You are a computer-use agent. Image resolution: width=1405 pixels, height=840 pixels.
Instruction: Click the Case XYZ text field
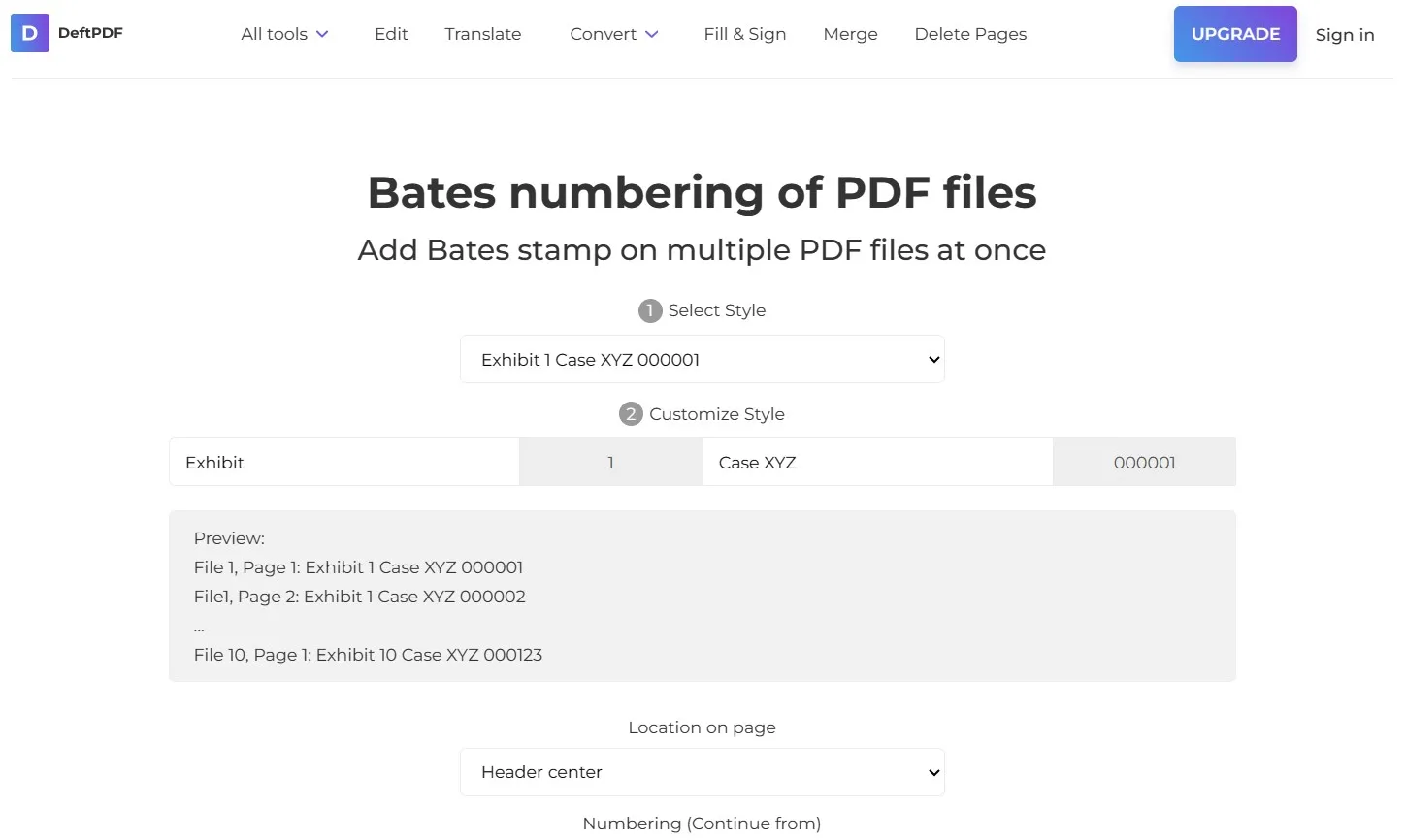[x=876, y=462]
